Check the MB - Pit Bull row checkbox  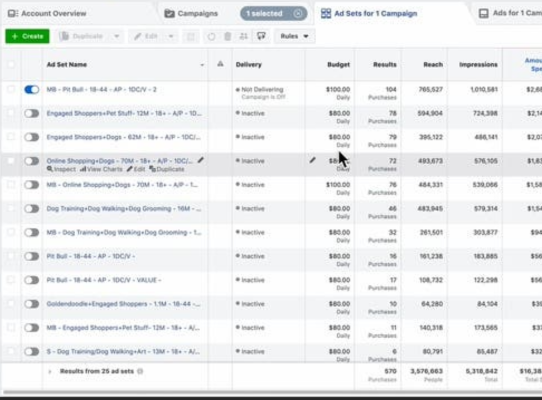pos(11,89)
